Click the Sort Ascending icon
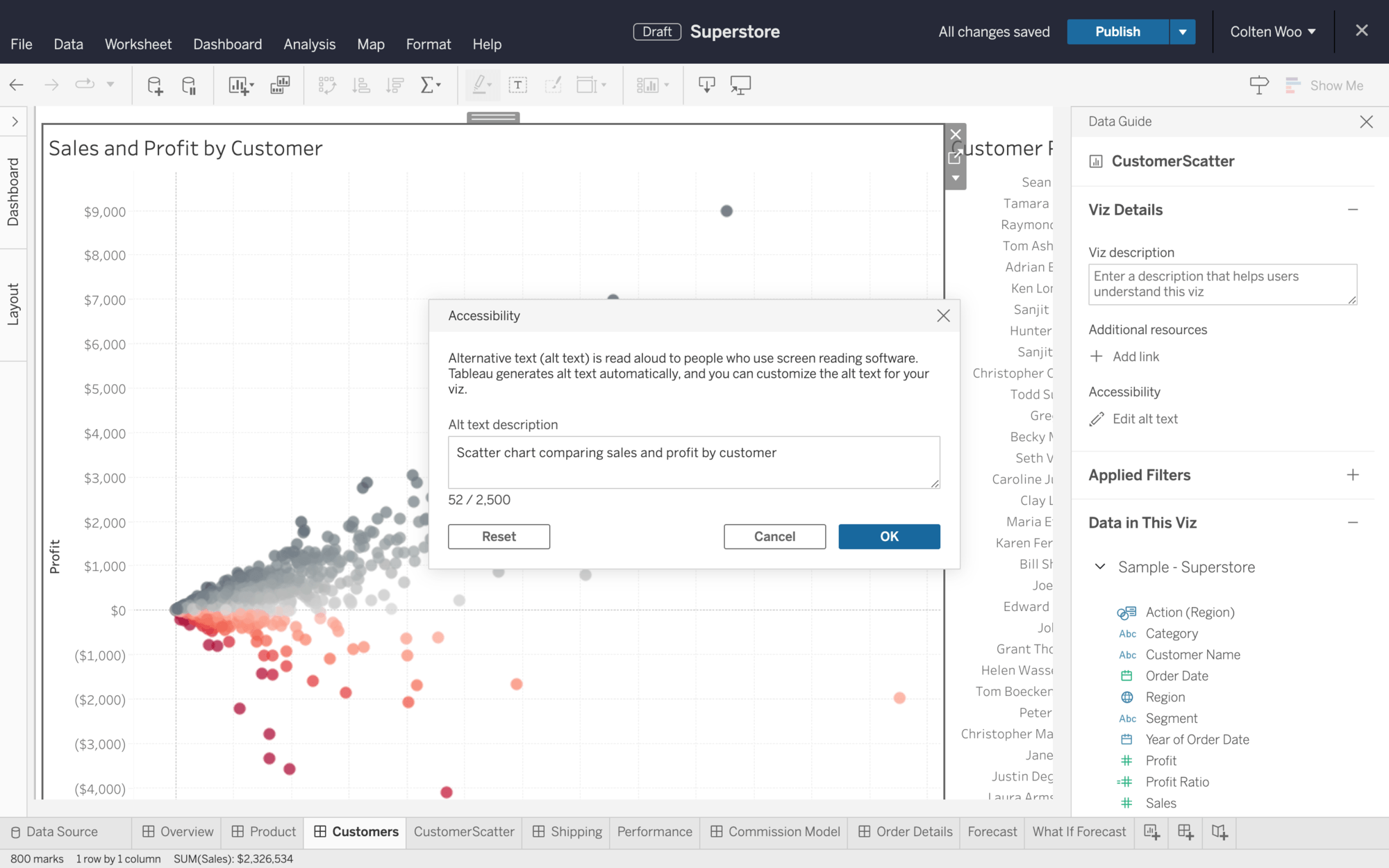 click(361, 85)
